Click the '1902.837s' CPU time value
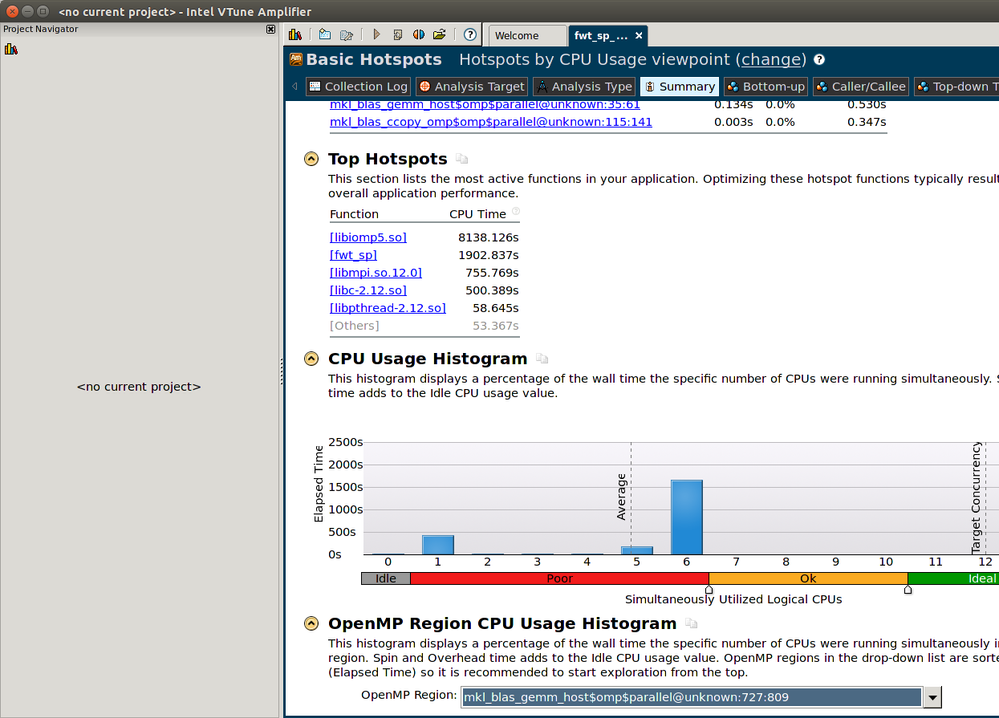999x718 pixels. click(488, 255)
